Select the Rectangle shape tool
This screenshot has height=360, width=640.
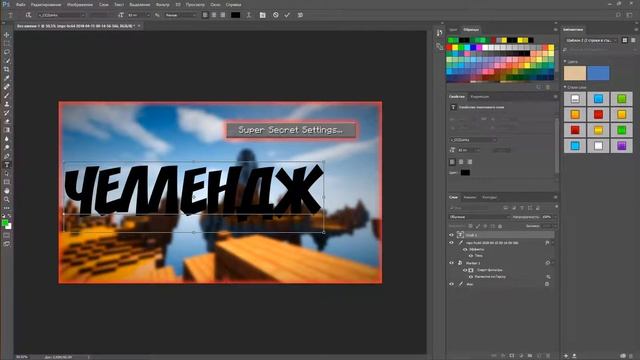tap(7, 182)
